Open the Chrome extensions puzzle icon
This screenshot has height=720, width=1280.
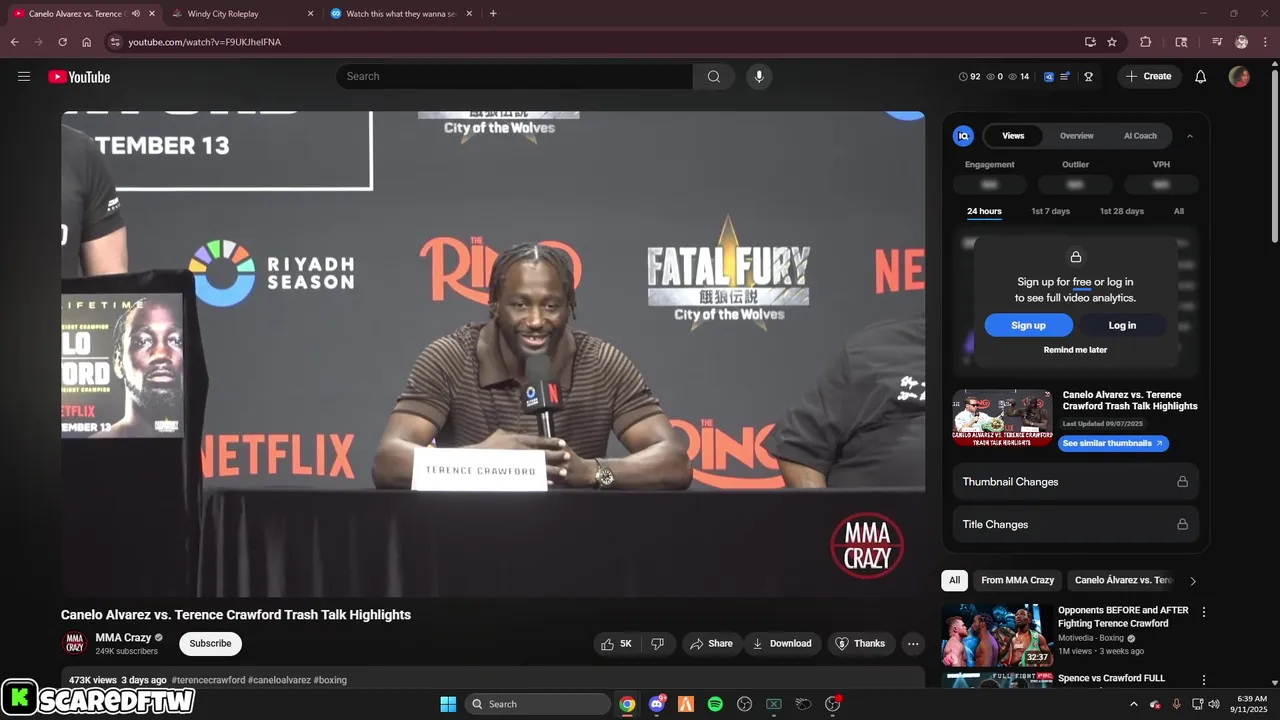[x=1146, y=42]
